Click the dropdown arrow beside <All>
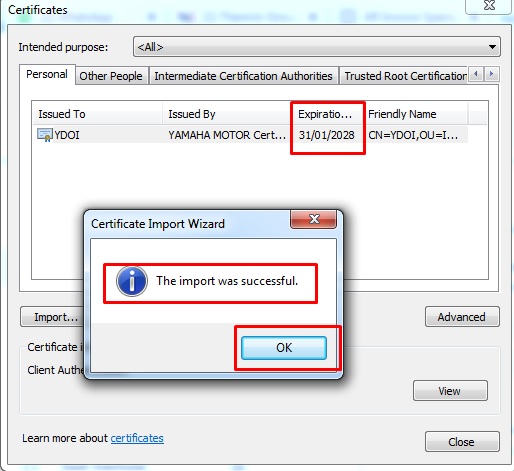The width and height of the screenshot is (514, 471). click(492, 47)
